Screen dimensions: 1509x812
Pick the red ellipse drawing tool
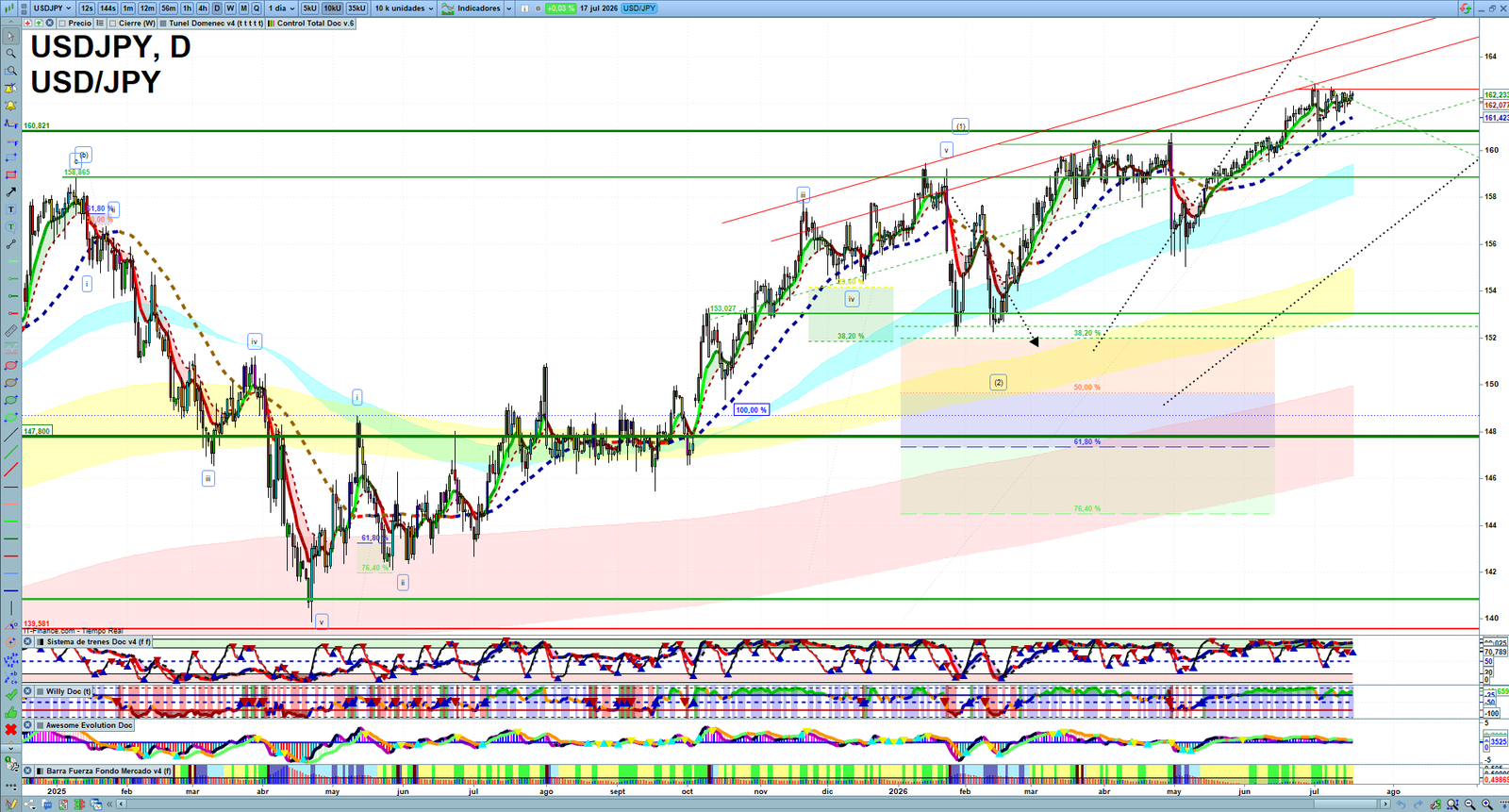click(x=11, y=364)
